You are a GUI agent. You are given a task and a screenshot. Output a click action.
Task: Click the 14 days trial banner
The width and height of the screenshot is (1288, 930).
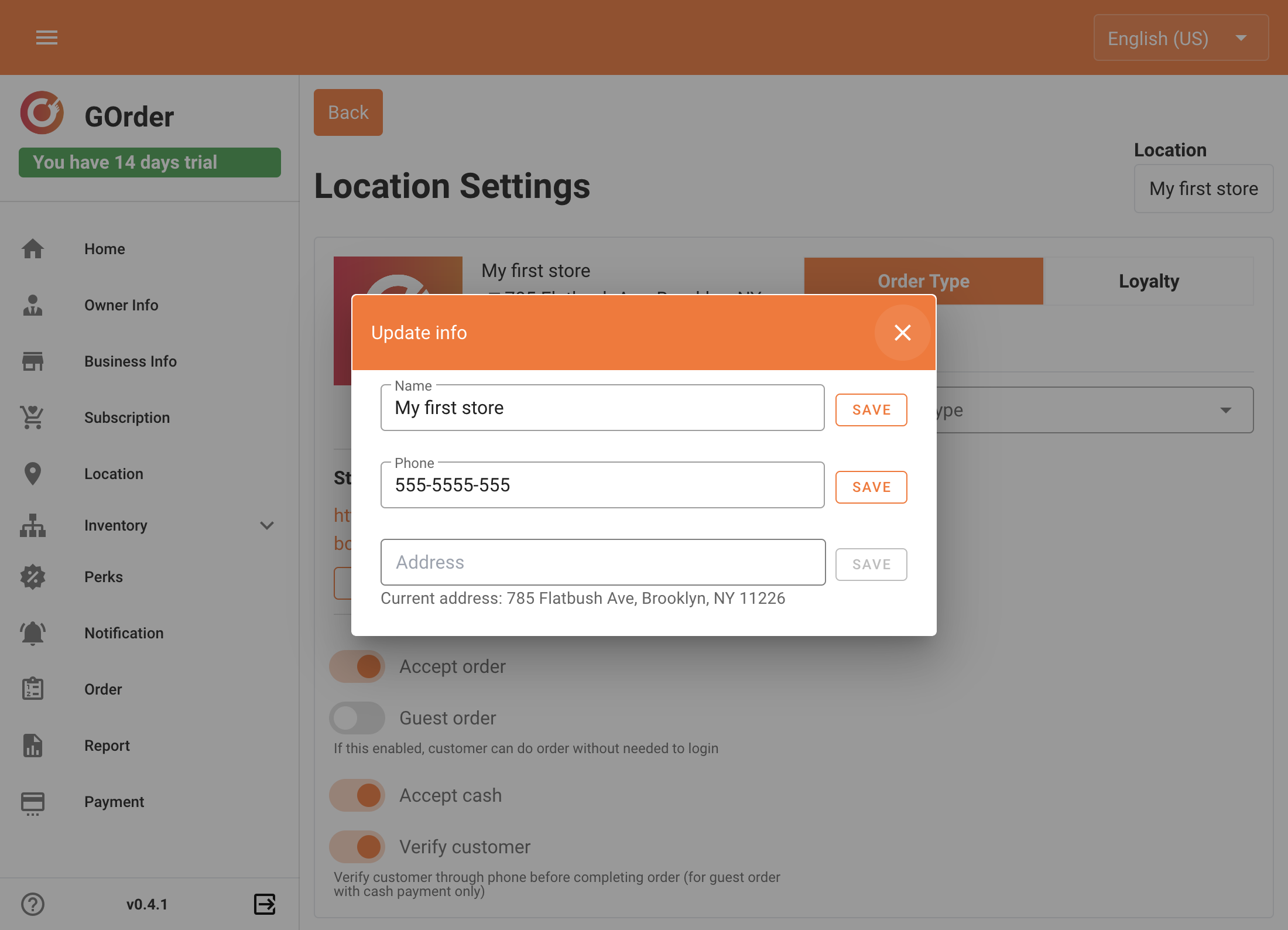coord(150,162)
